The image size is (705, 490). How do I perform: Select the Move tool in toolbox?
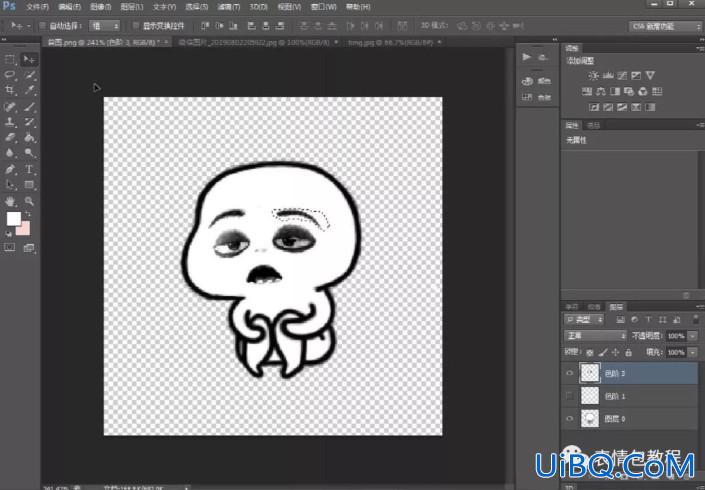tap(29, 59)
